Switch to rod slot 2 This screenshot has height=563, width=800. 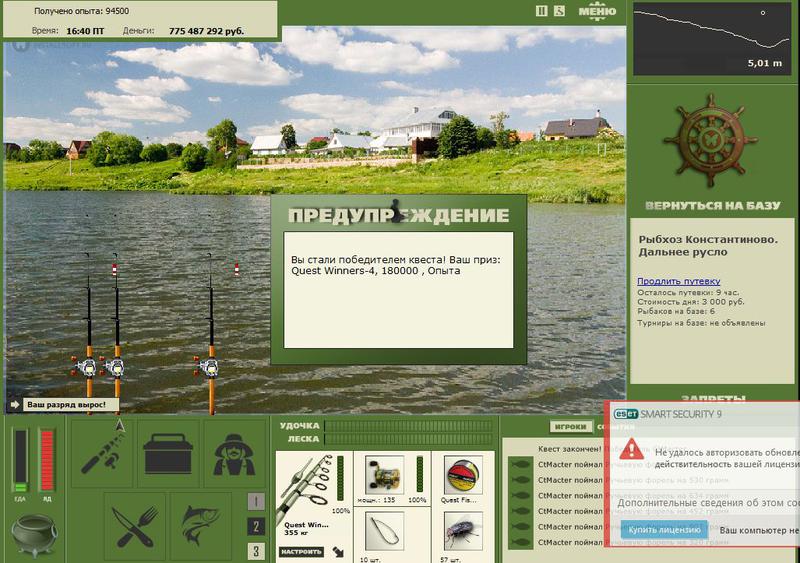256,526
